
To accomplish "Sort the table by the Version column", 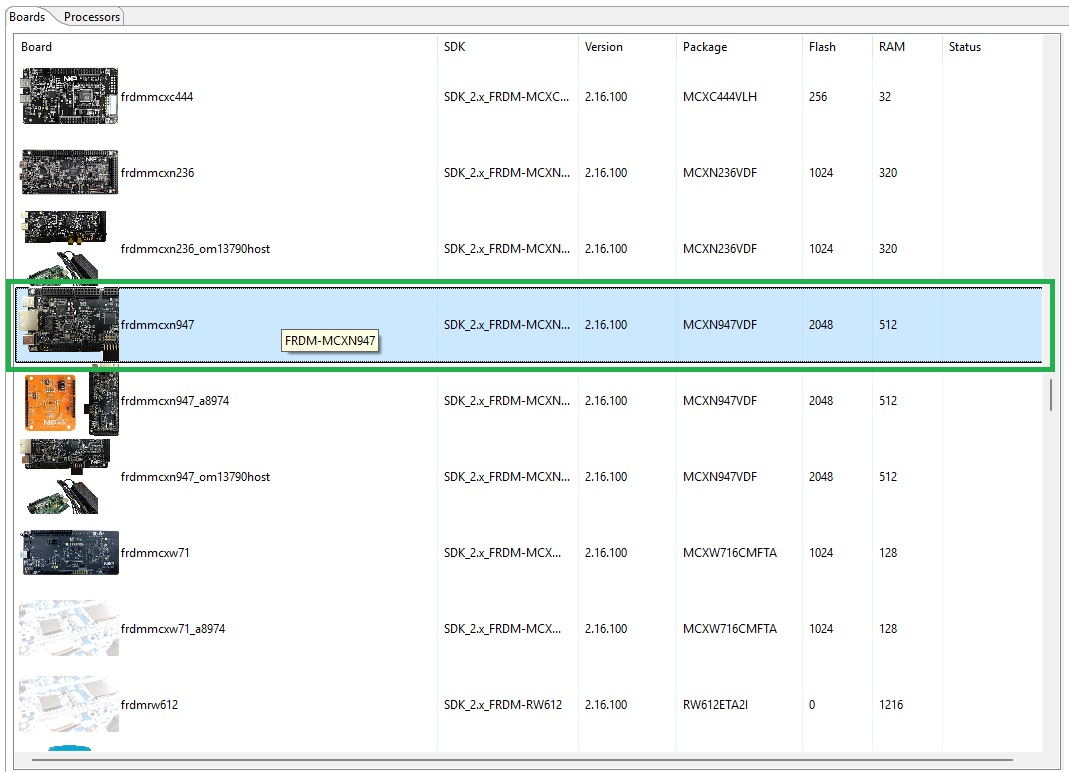I will 606,47.
